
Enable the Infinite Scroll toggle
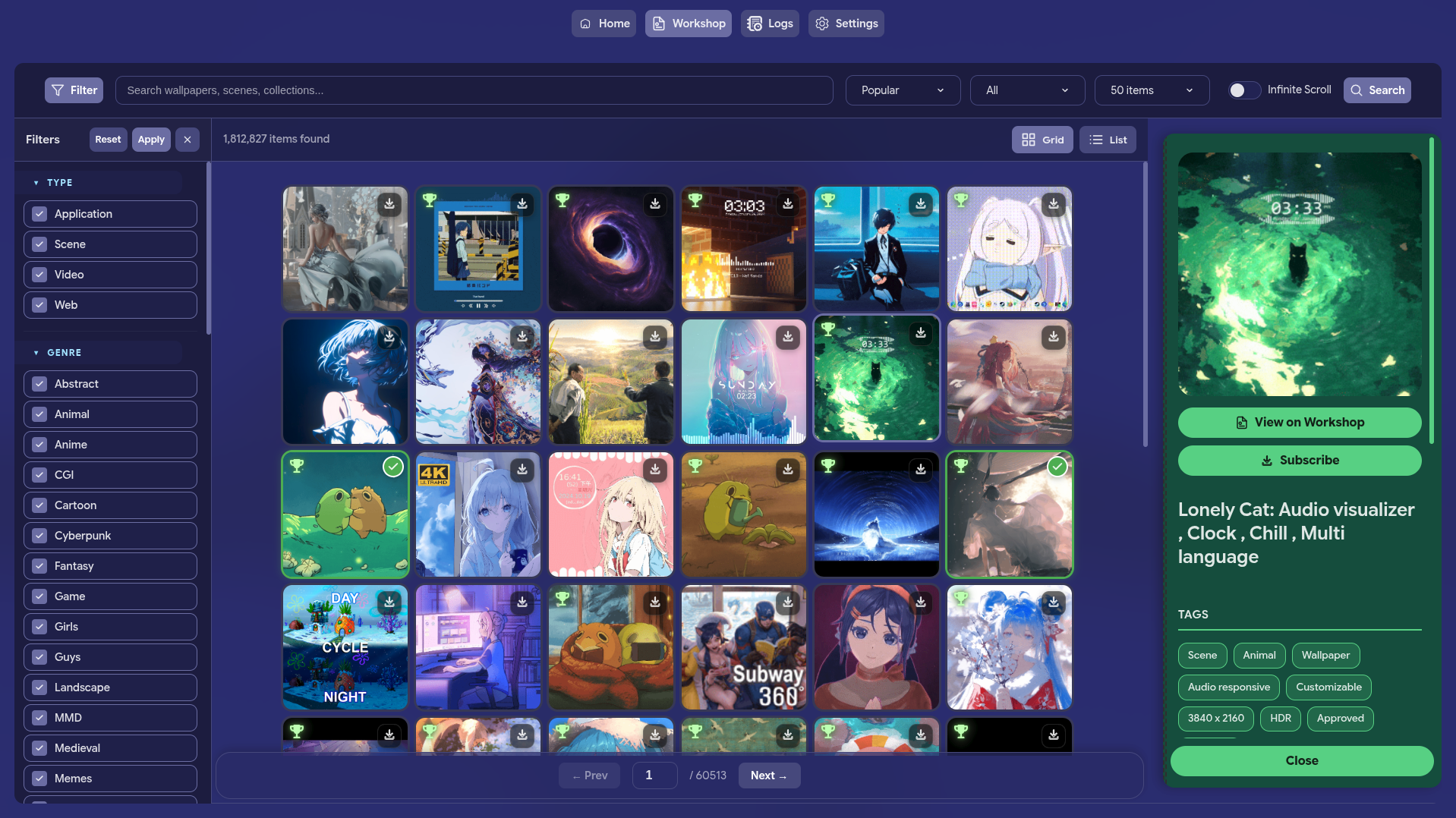1244,90
